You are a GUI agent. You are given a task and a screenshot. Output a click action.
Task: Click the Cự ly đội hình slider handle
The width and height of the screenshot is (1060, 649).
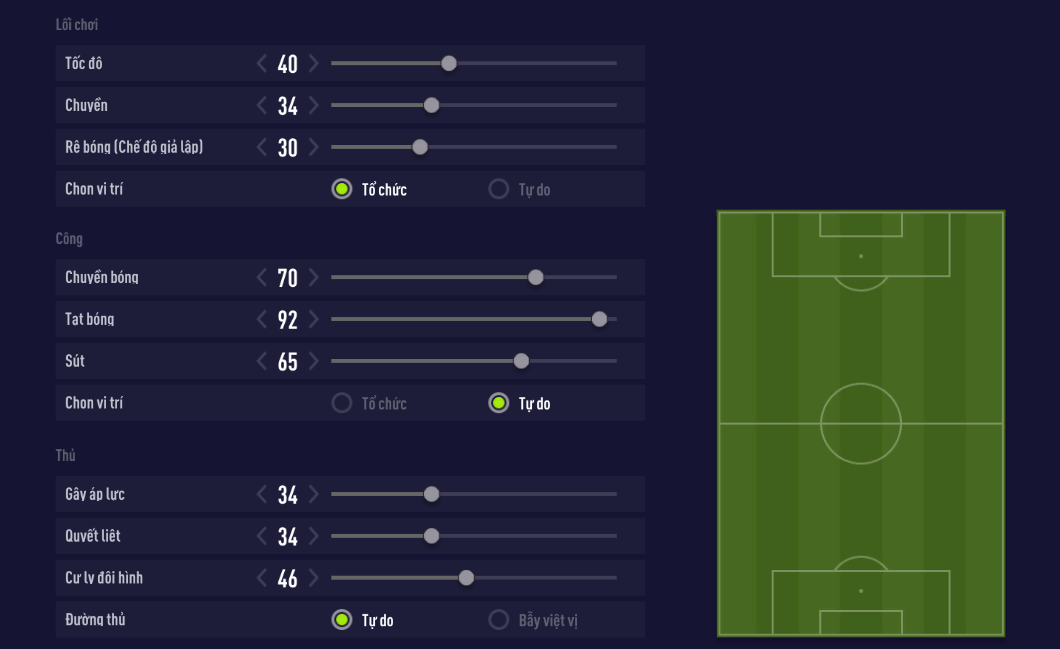(466, 578)
